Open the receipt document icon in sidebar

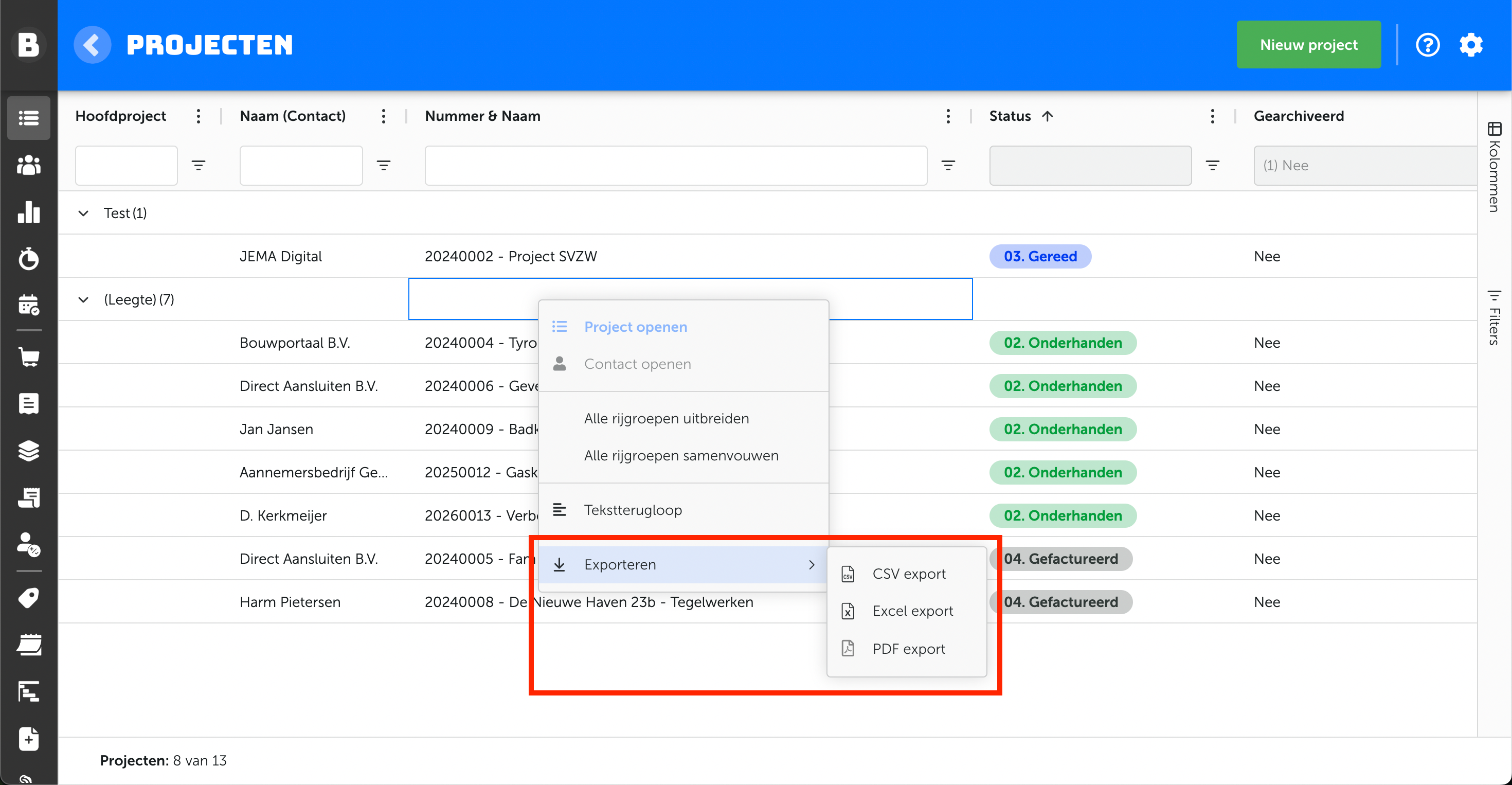(x=28, y=403)
